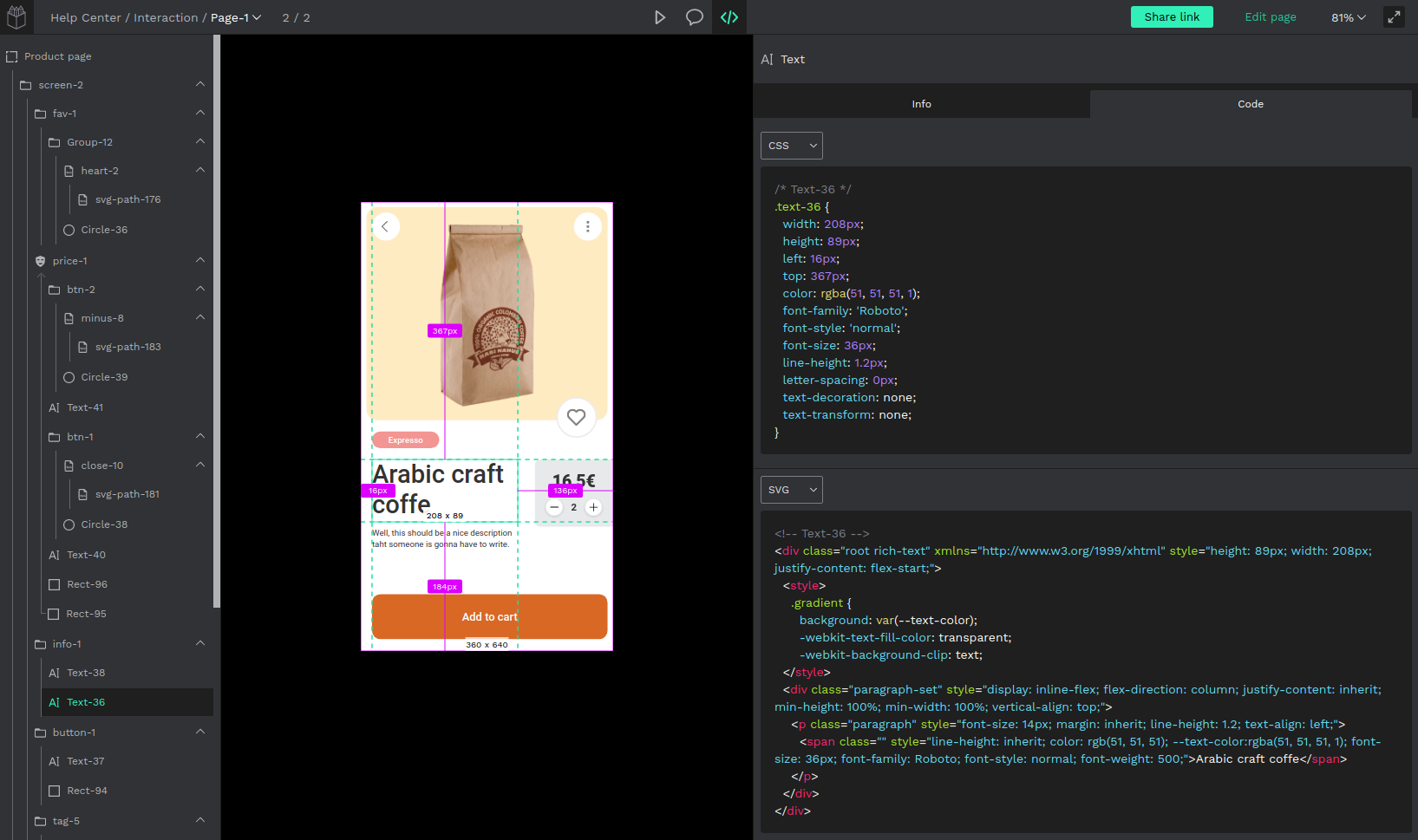Click the fullscreen expand arrows icon
1418x840 pixels.
pyautogui.click(x=1394, y=17)
